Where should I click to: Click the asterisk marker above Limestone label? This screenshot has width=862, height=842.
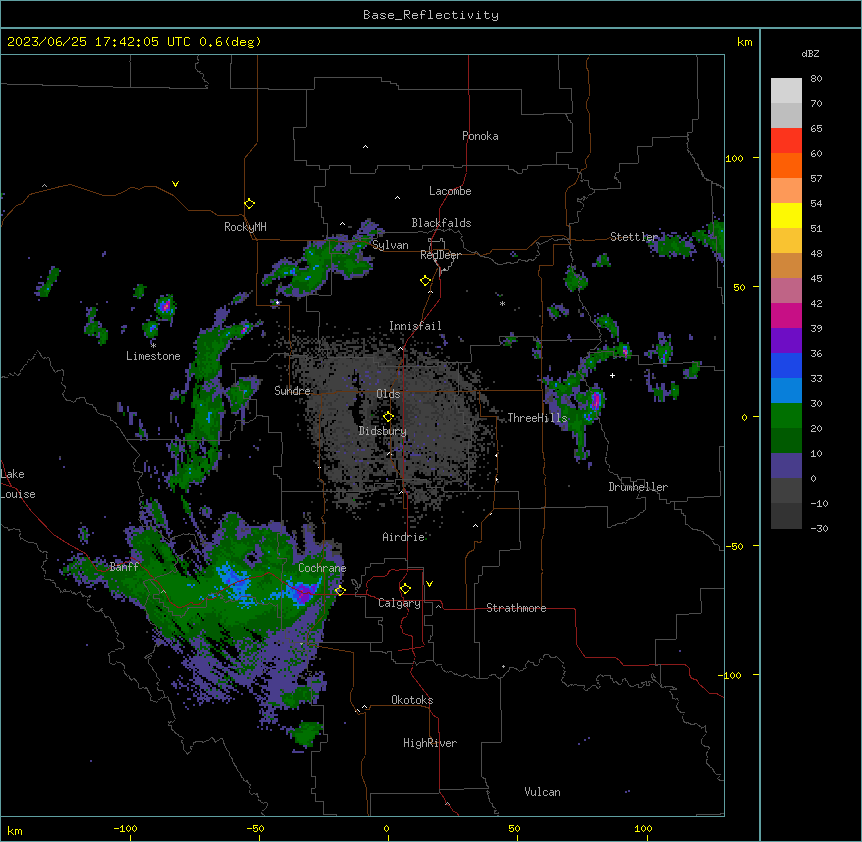tap(153, 346)
